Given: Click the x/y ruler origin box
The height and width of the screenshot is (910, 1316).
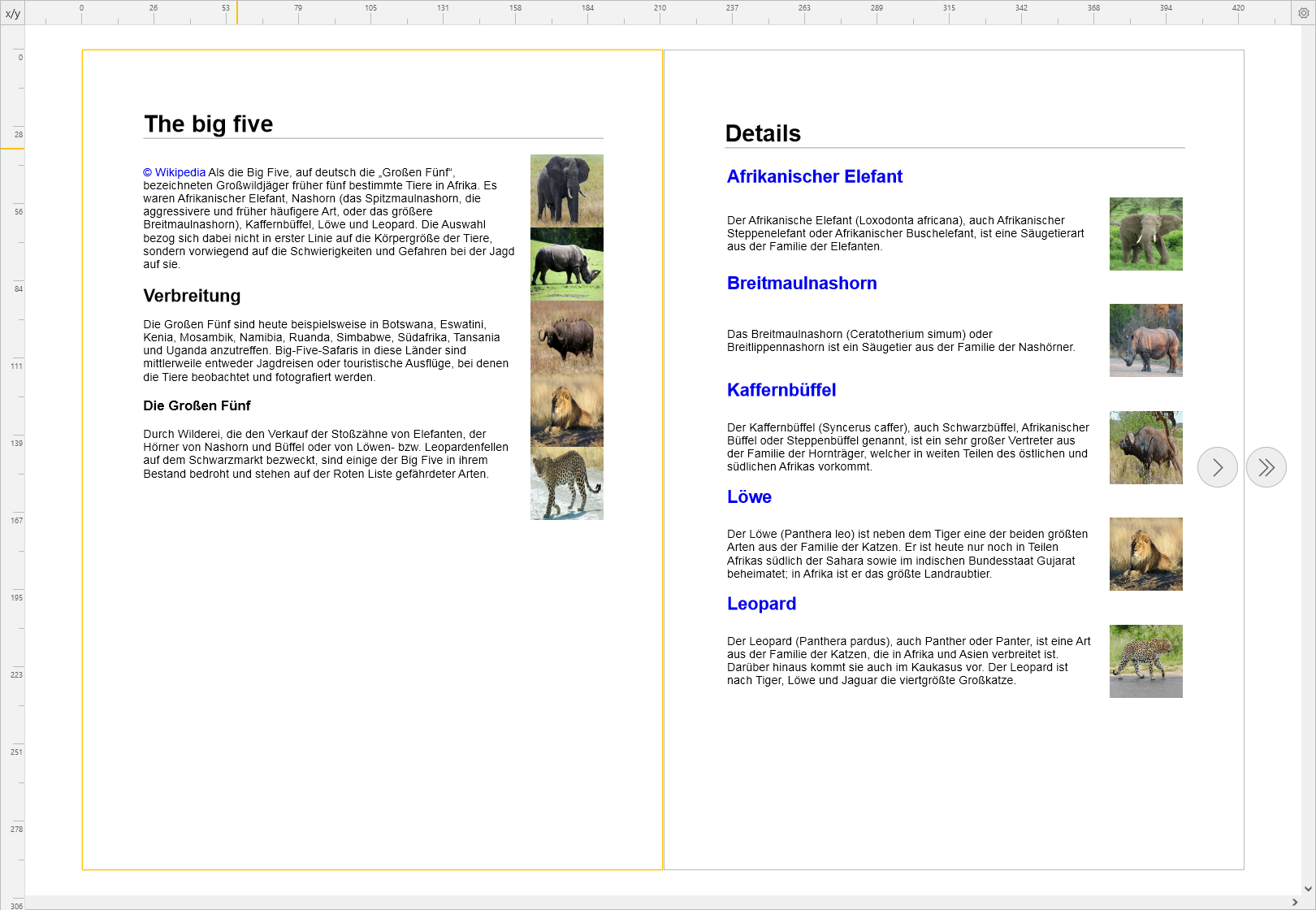Looking at the screenshot, I should click(x=13, y=13).
